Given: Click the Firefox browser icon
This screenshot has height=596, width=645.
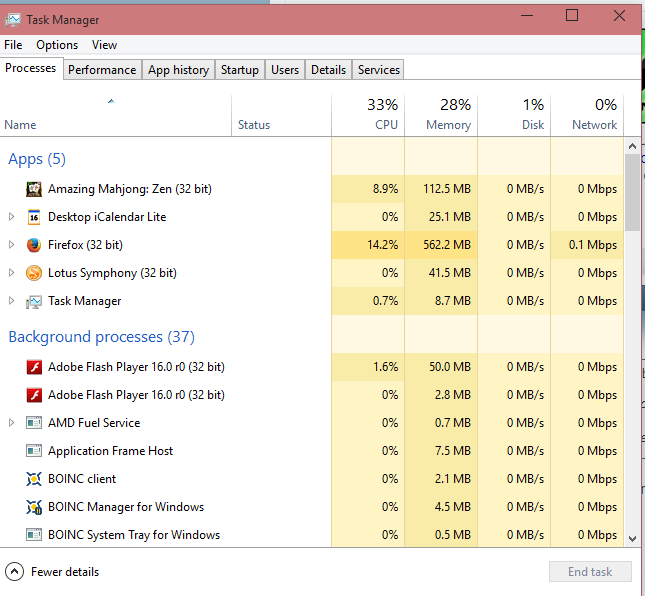Looking at the screenshot, I should pyautogui.click(x=34, y=245).
